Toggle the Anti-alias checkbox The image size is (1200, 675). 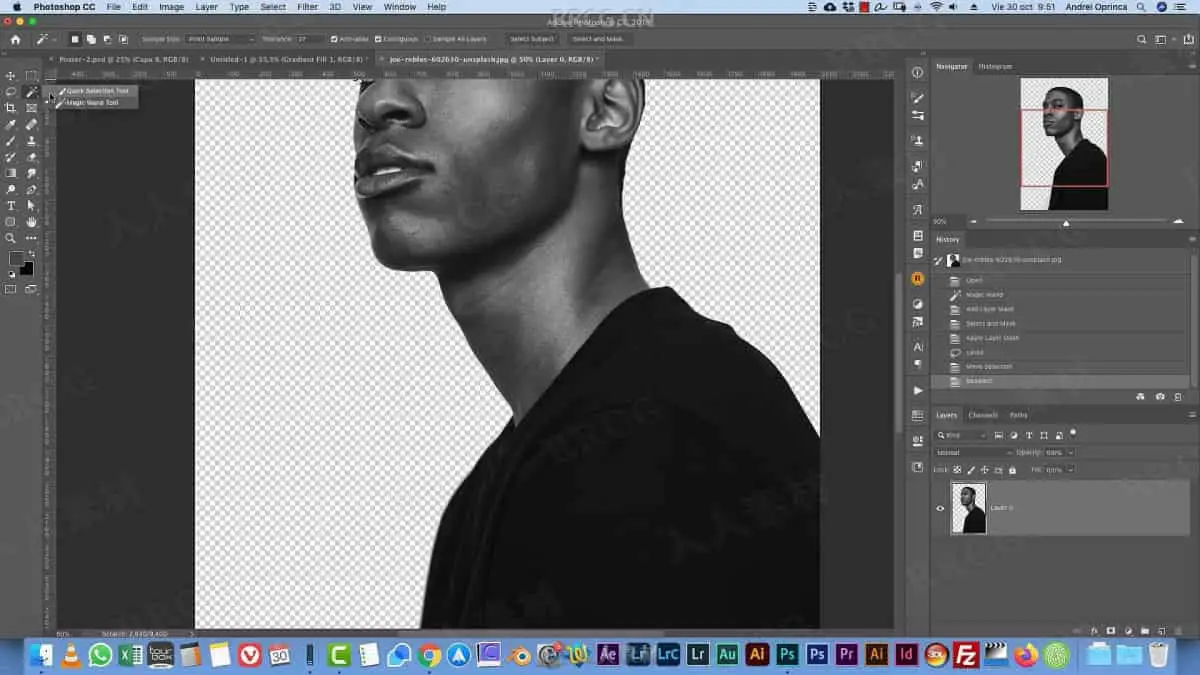coord(334,39)
